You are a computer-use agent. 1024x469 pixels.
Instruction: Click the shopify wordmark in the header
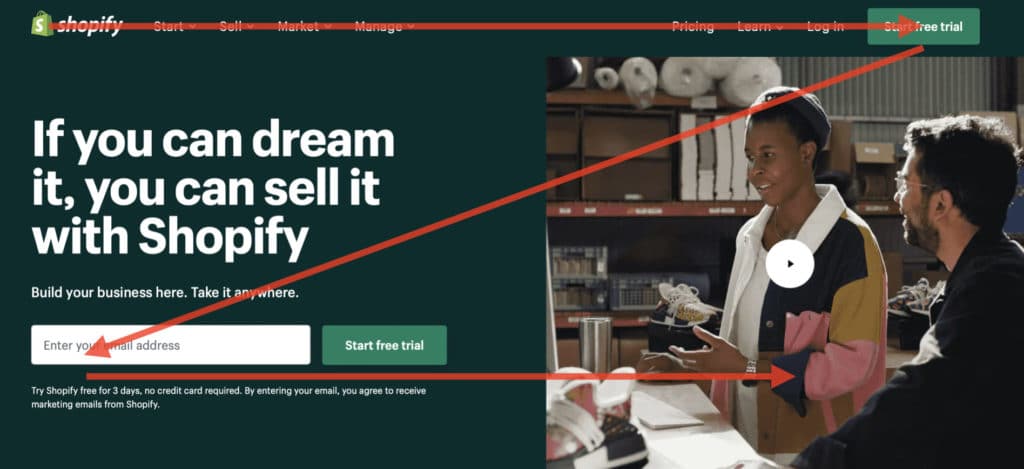pyautogui.click(x=89, y=25)
